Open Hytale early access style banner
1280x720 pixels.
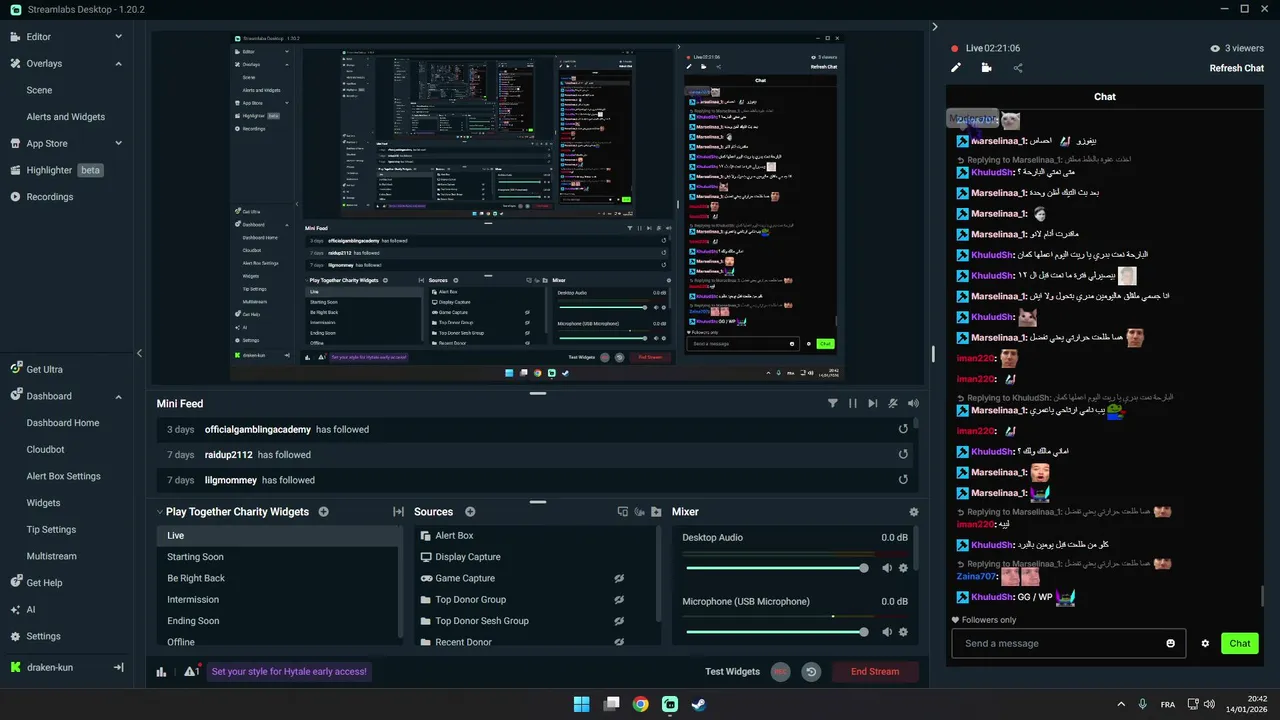point(289,672)
